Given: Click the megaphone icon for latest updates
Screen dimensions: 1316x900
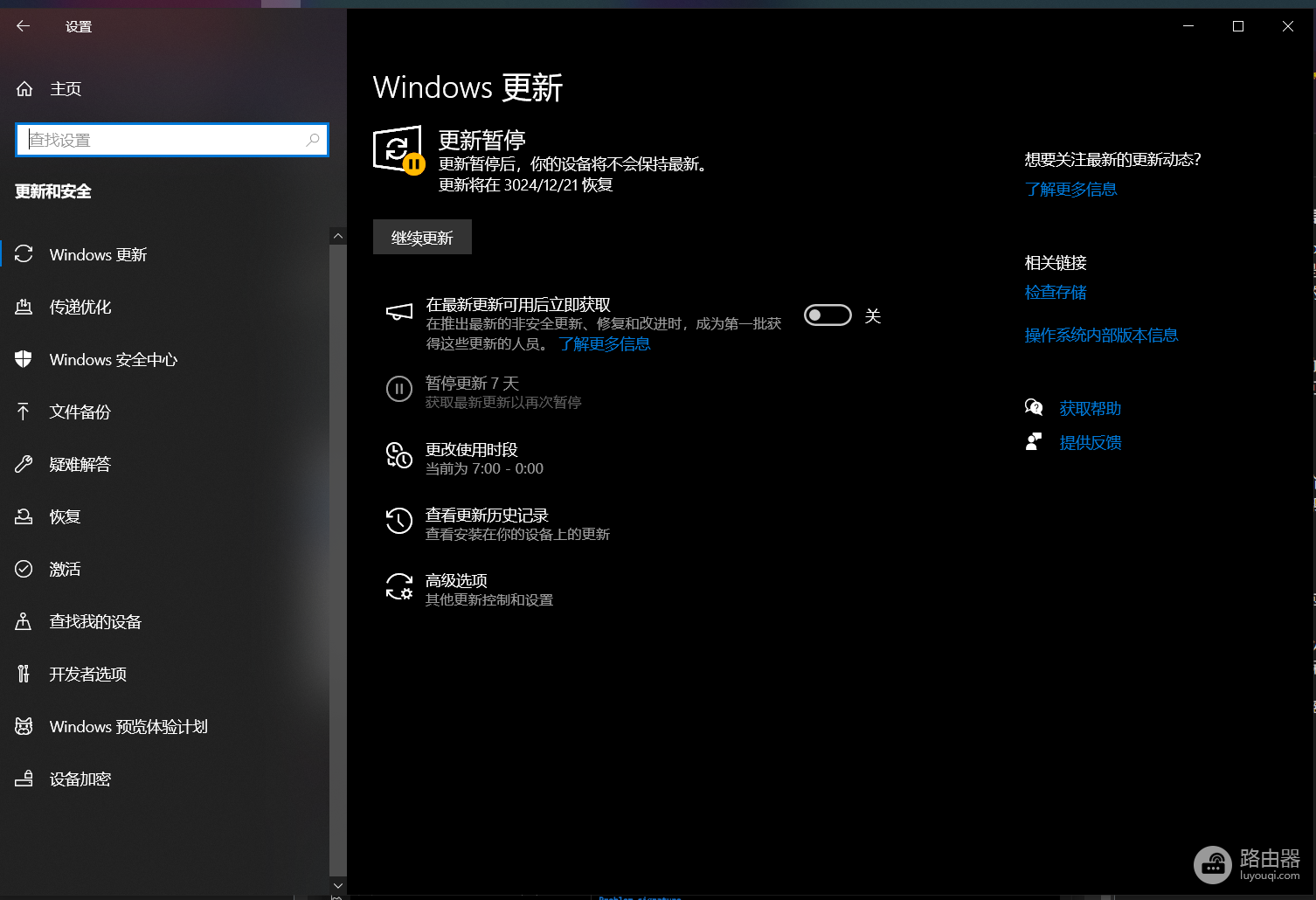Looking at the screenshot, I should (x=399, y=312).
